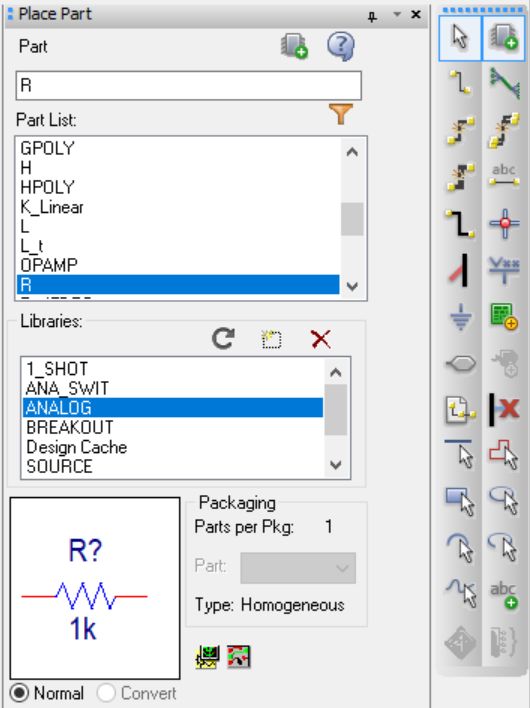Select the arrow Select tool
530x708 pixels.
click(460, 37)
